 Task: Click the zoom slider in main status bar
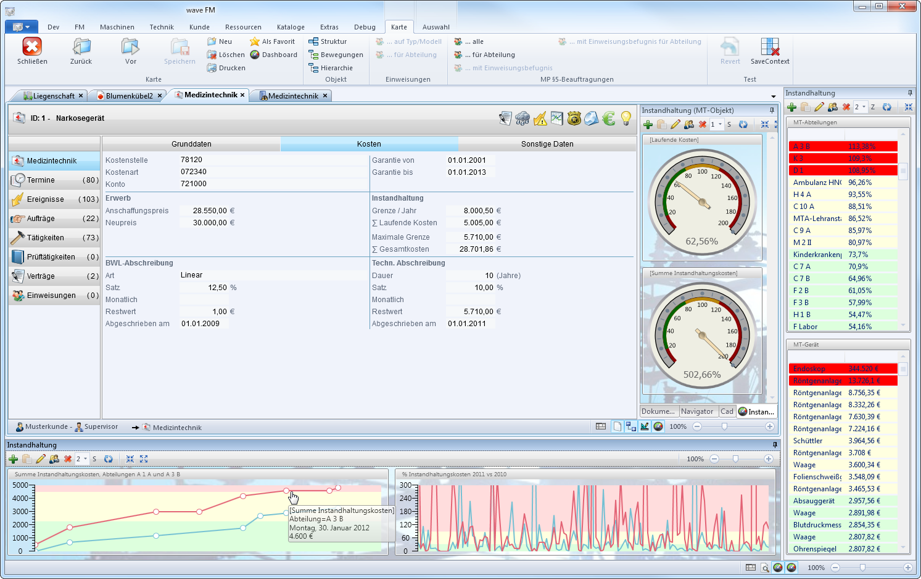pos(725,427)
